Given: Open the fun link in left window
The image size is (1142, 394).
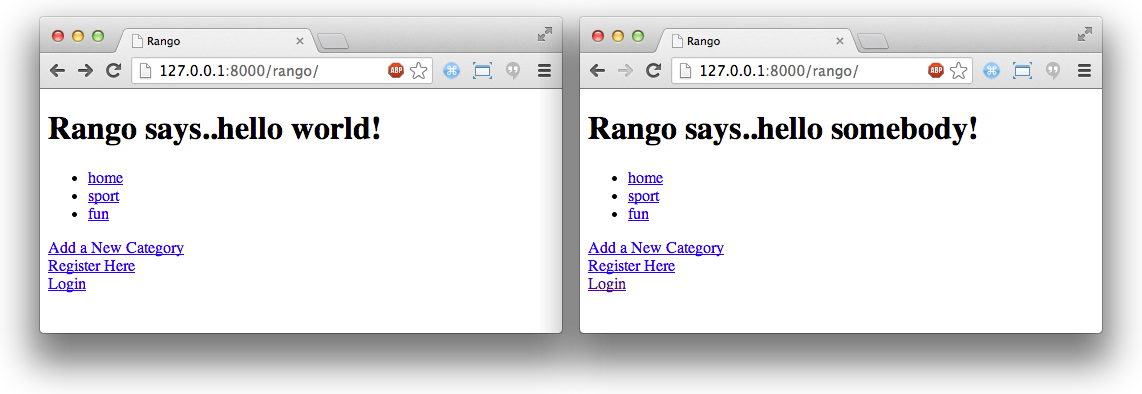Looking at the screenshot, I should tap(98, 214).
